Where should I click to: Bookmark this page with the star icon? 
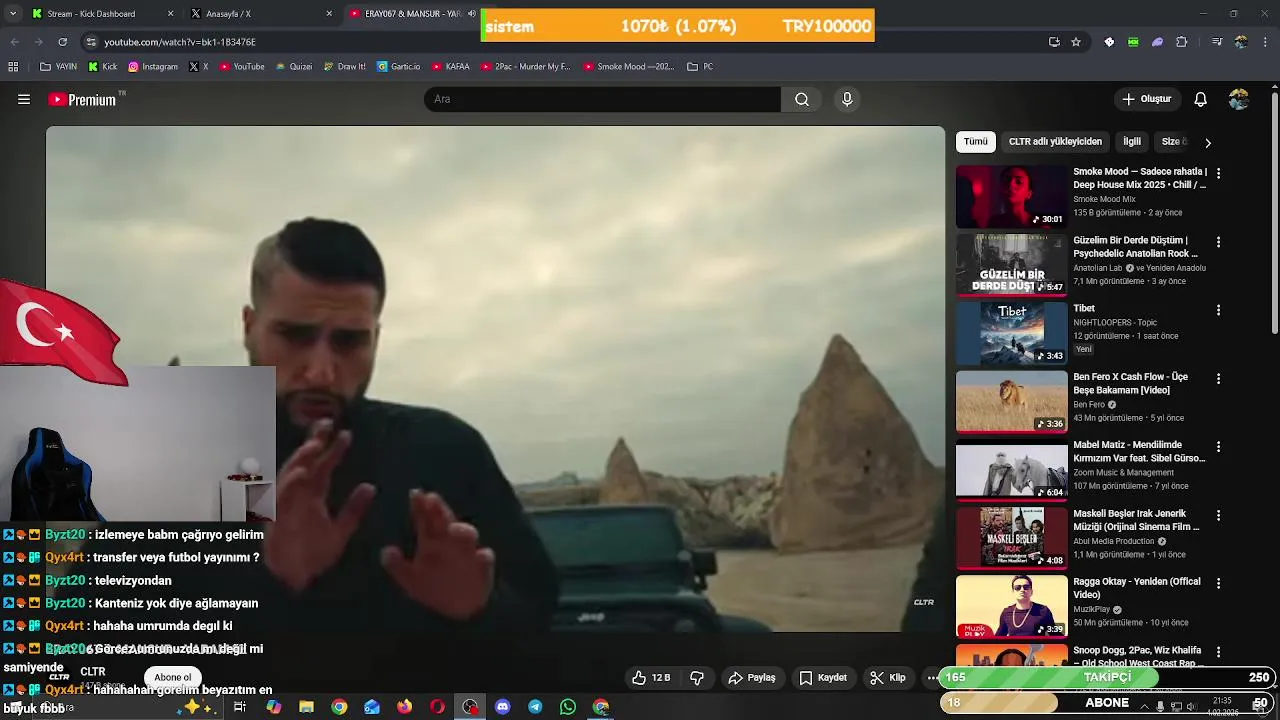coord(1076,42)
